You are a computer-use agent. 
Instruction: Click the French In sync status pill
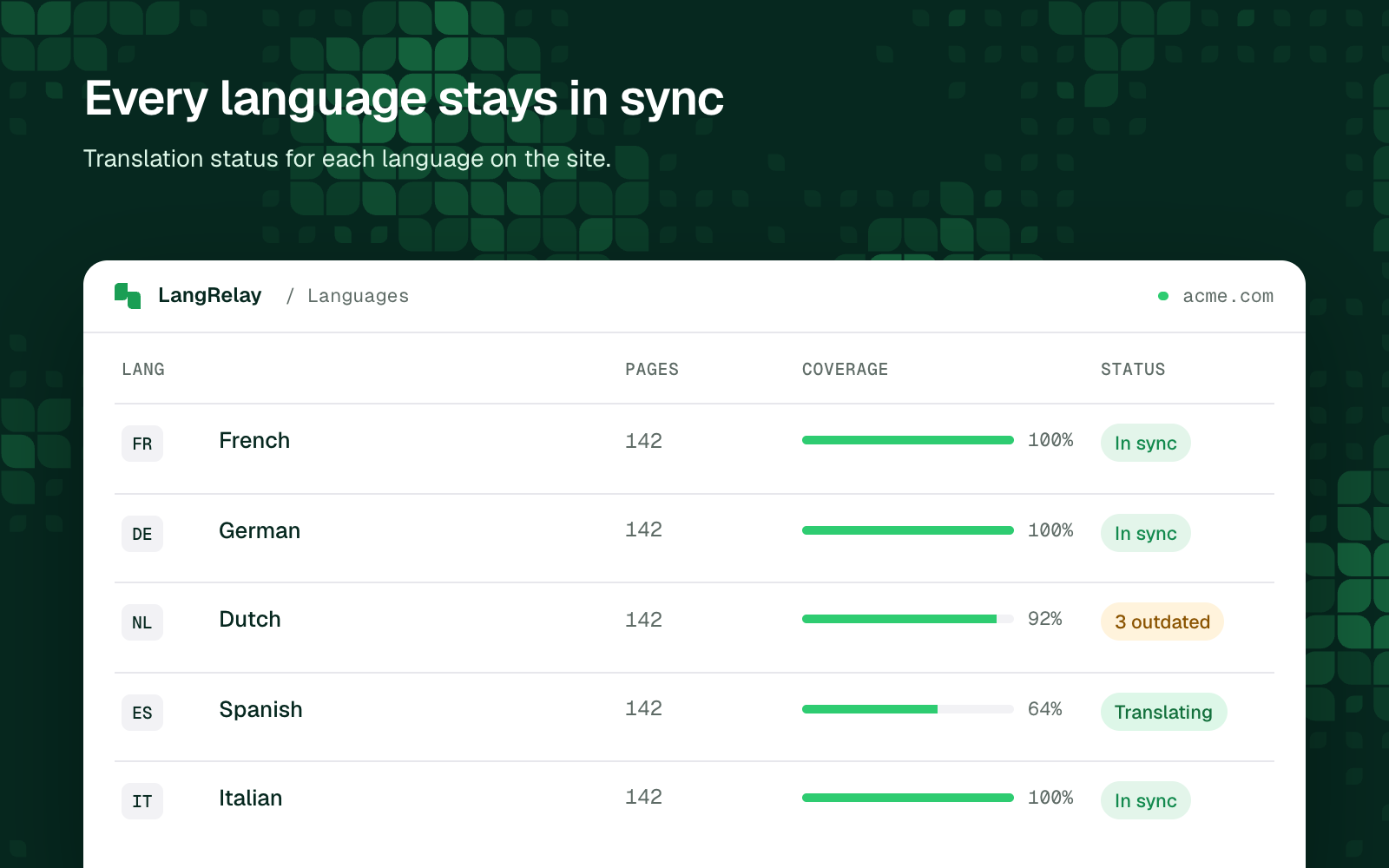tap(1146, 443)
